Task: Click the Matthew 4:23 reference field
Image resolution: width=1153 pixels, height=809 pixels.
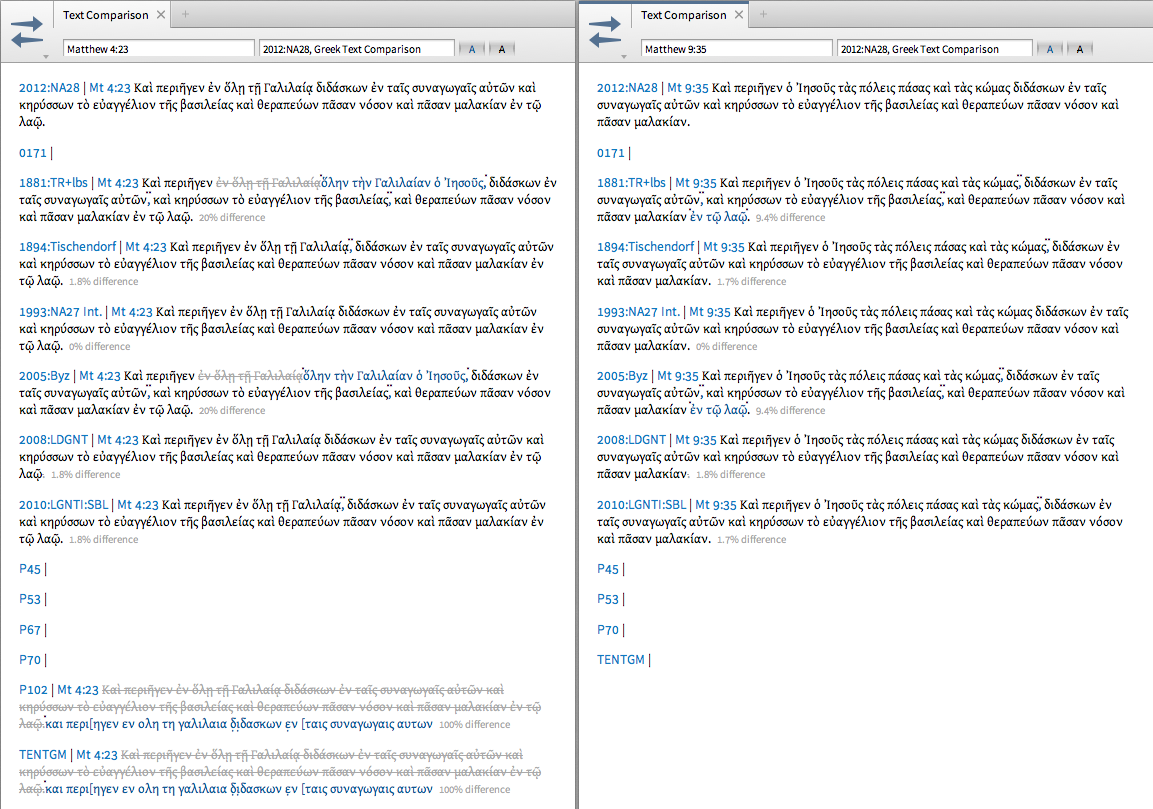Action: (159, 49)
